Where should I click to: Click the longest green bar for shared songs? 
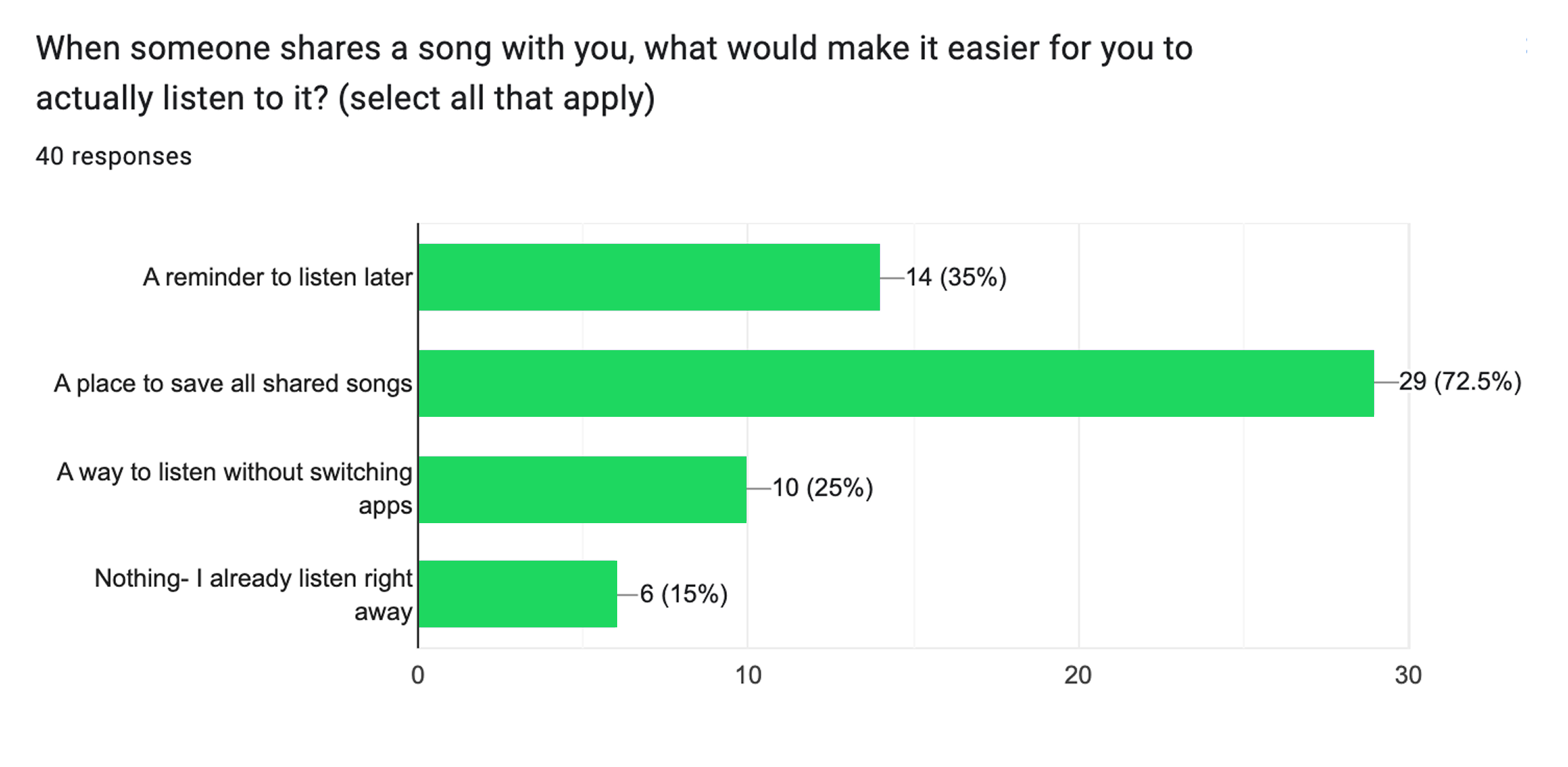pos(897,383)
